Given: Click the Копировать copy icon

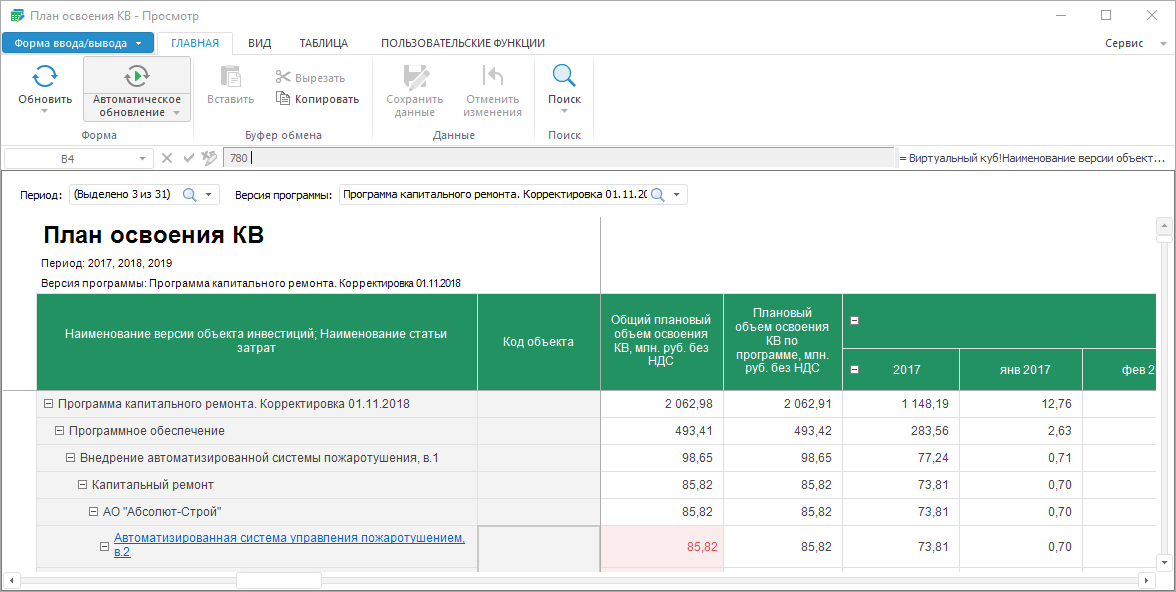Looking at the screenshot, I should (283, 99).
